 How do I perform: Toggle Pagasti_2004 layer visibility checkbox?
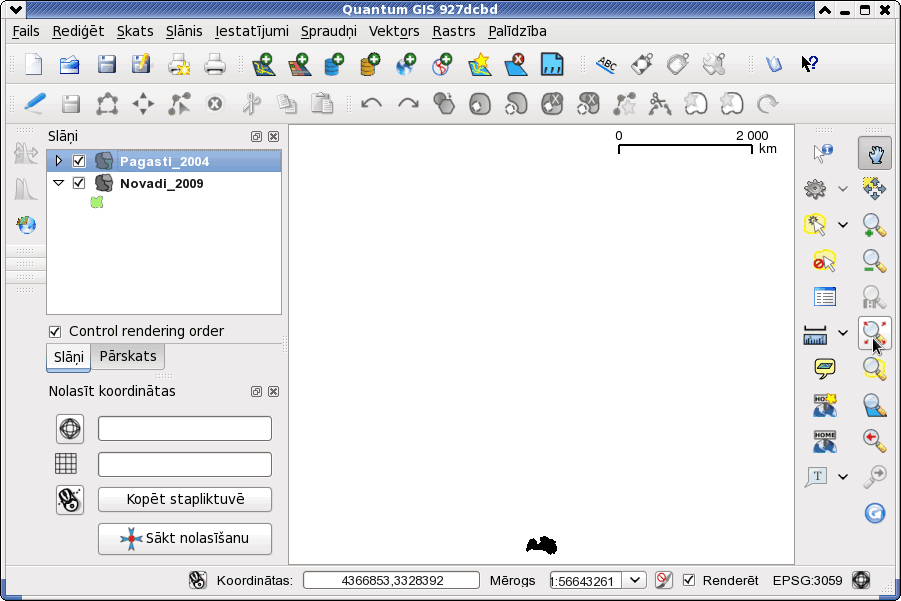pos(79,161)
